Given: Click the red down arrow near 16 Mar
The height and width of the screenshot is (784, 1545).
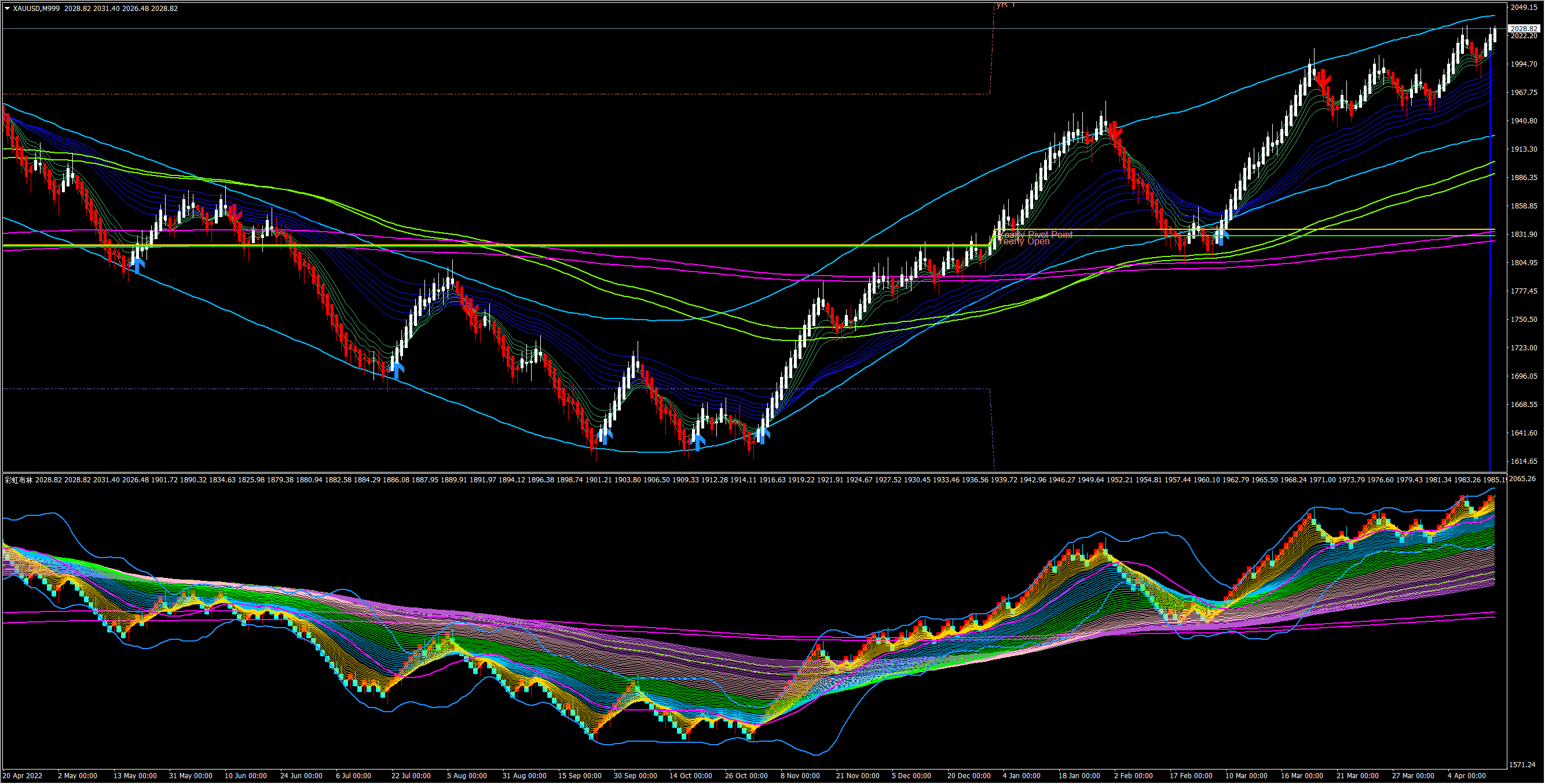Looking at the screenshot, I should pyautogui.click(x=1324, y=78).
